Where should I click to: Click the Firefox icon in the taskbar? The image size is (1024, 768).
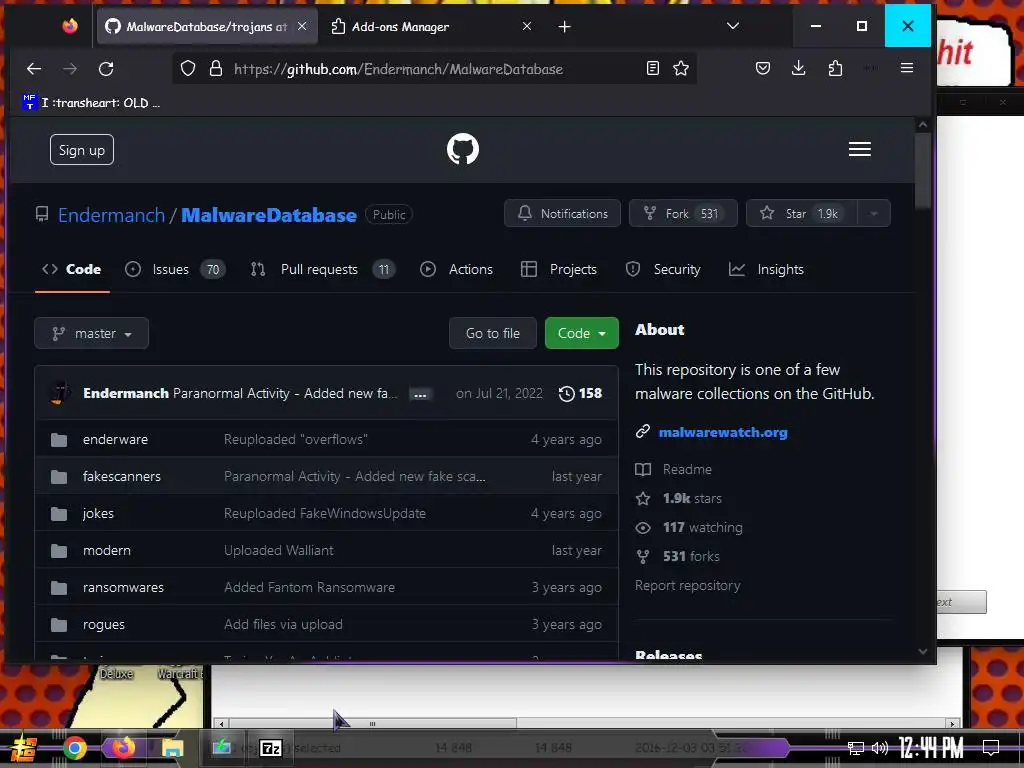coord(123,747)
